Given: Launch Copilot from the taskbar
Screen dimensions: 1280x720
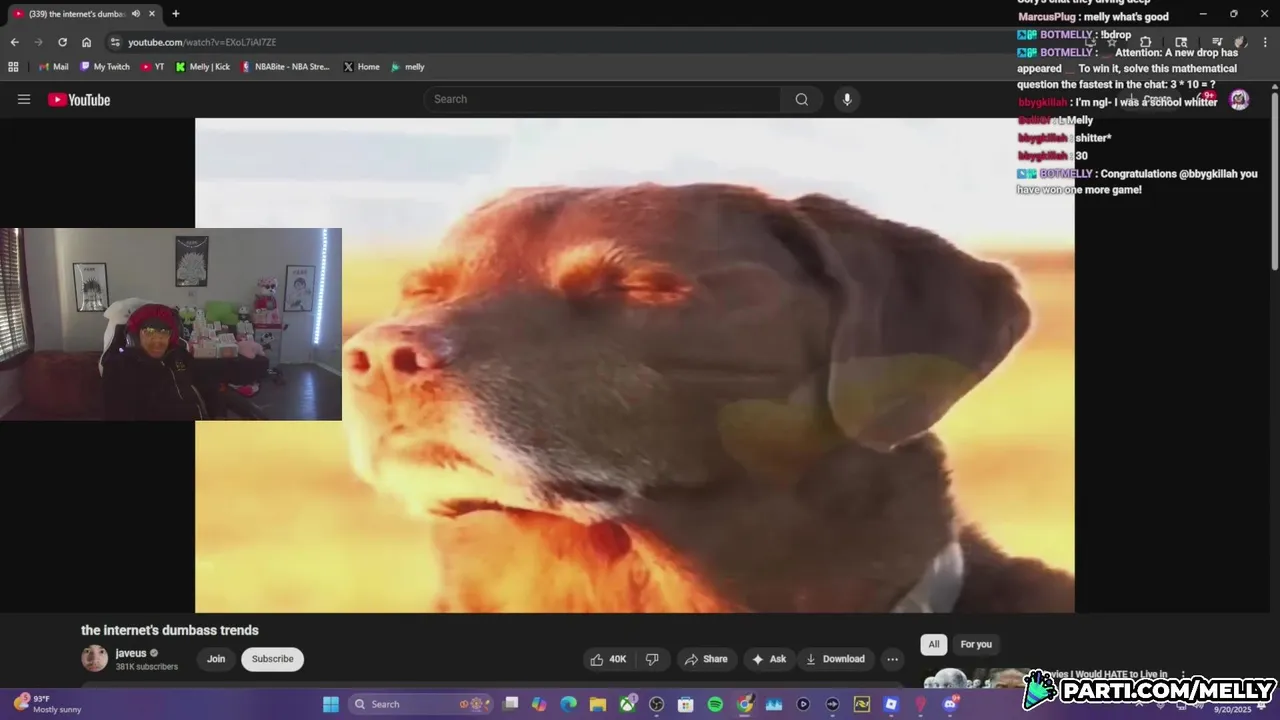Looking at the screenshot, I should click(x=540, y=704).
